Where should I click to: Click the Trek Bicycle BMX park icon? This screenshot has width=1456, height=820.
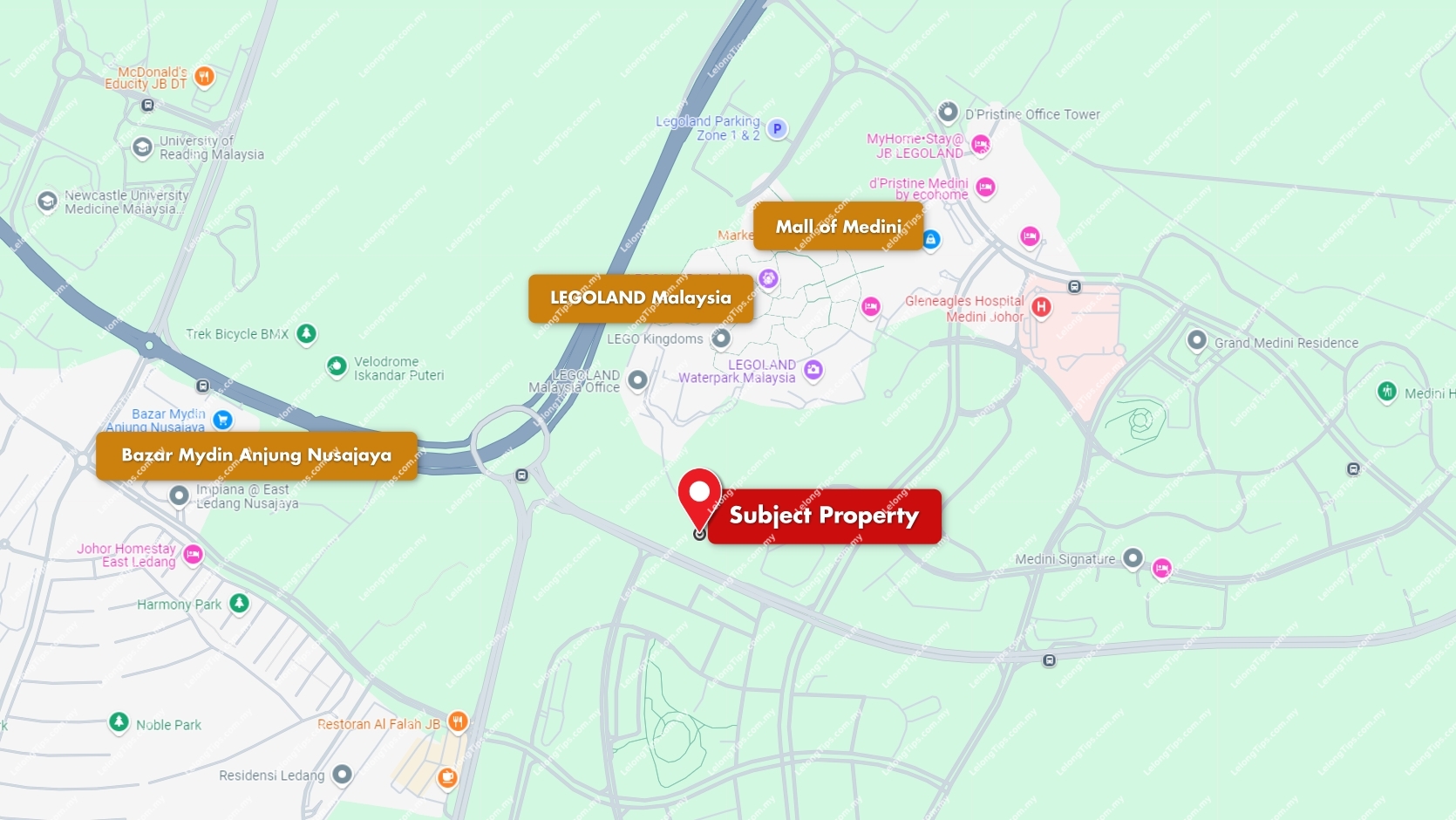click(306, 333)
